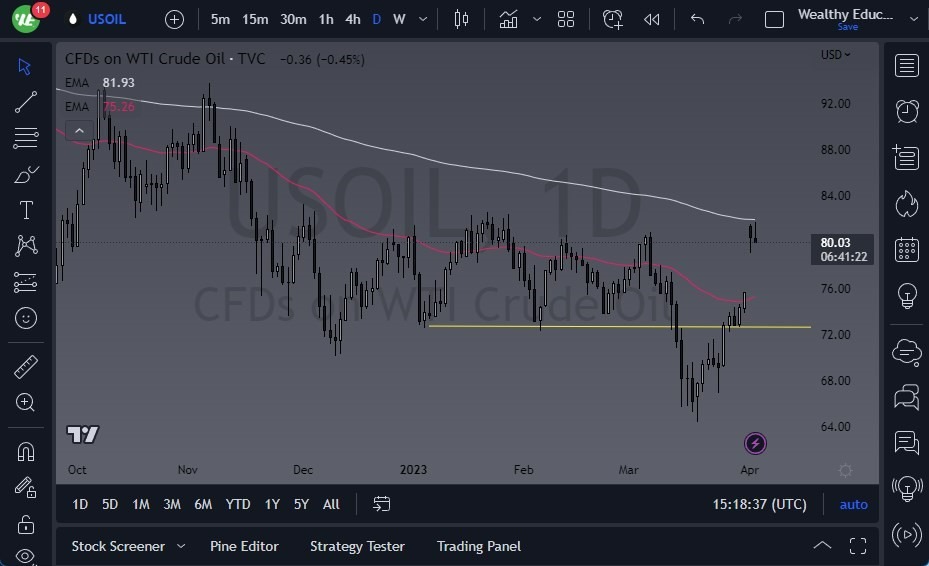The height and width of the screenshot is (566, 929).
Task: Open the ideas lightbulb panel
Action: click(907, 295)
